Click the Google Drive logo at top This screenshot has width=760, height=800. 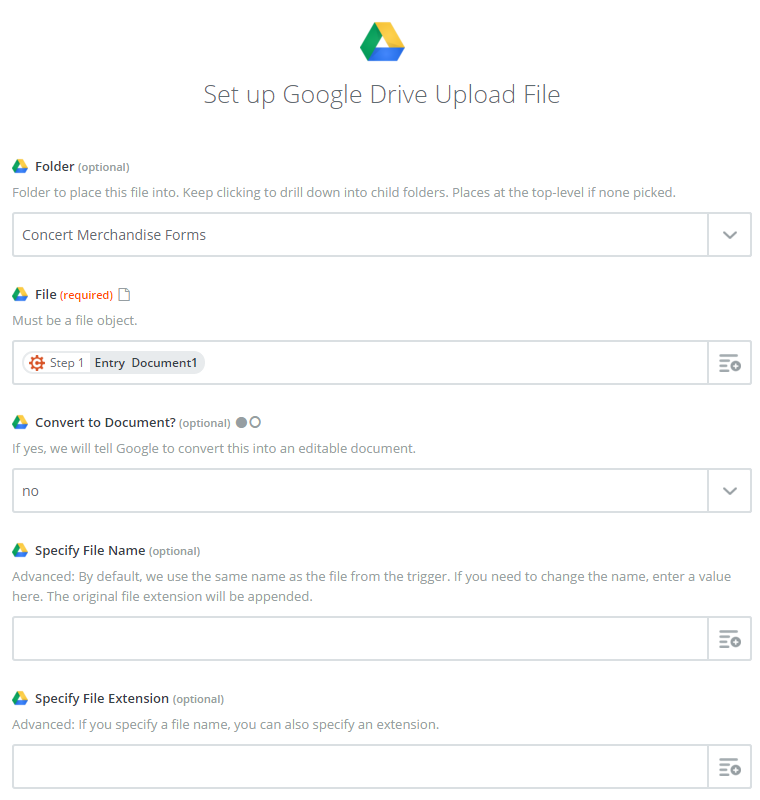click(x=382, y=41)
